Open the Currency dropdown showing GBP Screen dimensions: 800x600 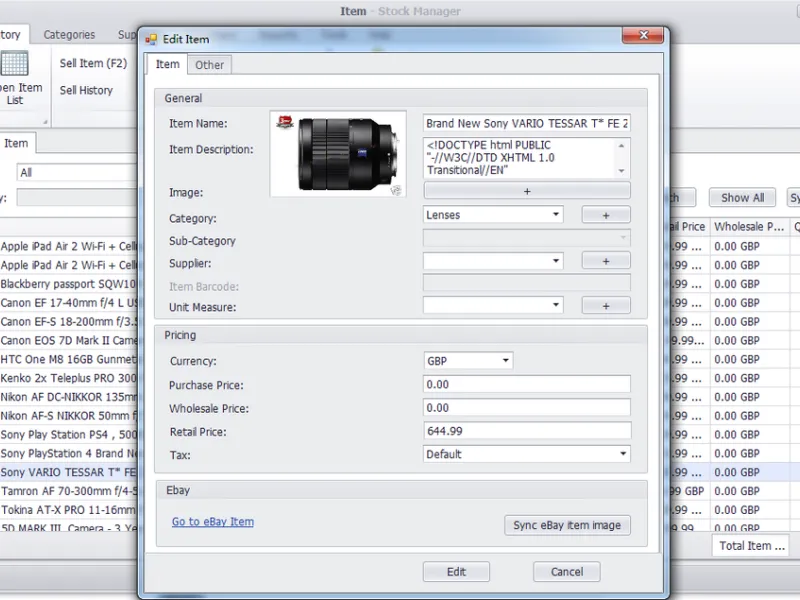468,361
